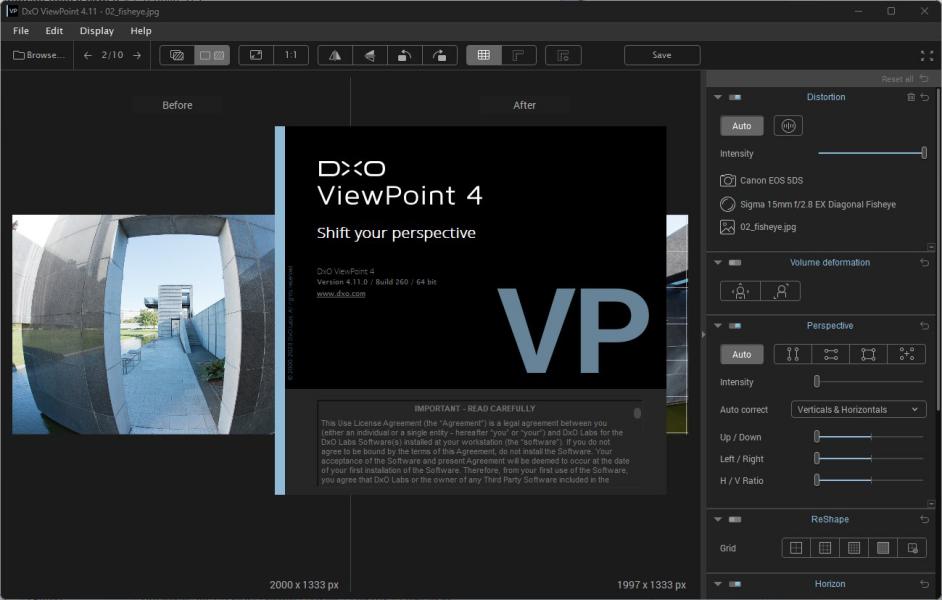Image resolution: width=942 pixels, height=600 pixels.
Task: Click 02_fisheye.jpg in Distortion panel
Action: (x=758, y=227)
